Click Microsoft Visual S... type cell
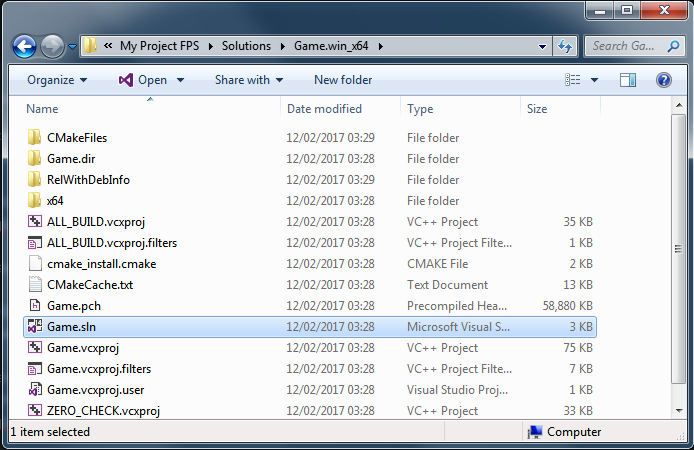This screenshot has height=450, width=694. [x=458, y=327]
